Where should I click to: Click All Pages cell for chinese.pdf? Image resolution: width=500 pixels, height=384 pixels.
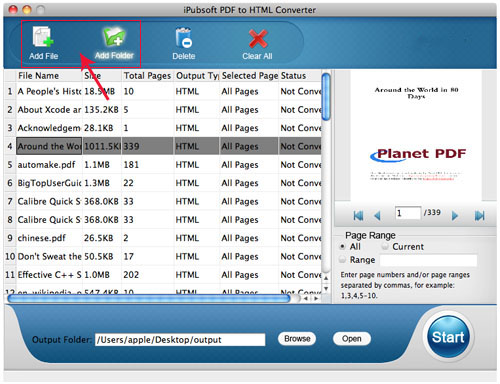249,238
